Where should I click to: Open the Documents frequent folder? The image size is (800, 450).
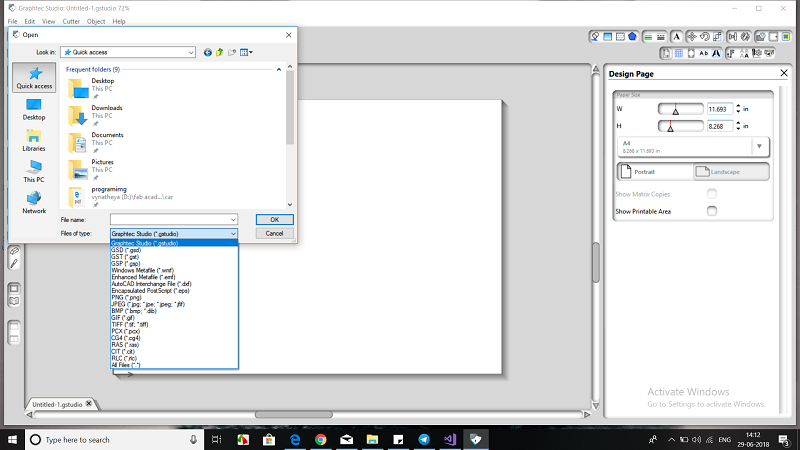107,142
